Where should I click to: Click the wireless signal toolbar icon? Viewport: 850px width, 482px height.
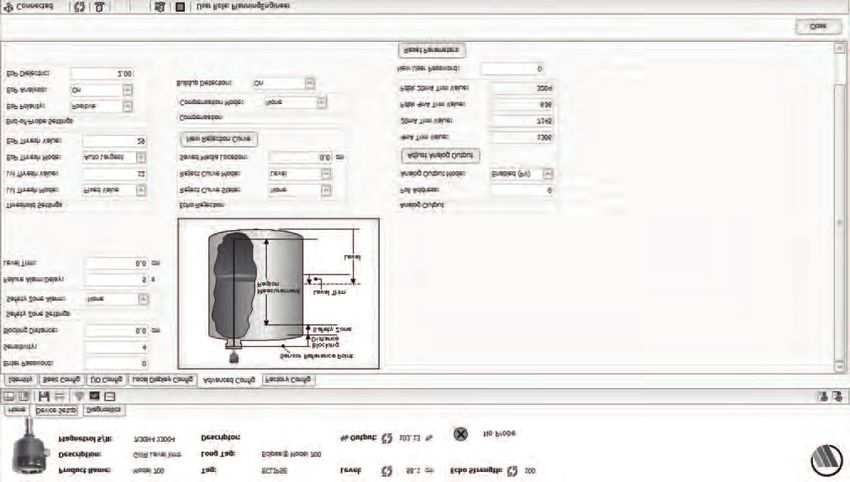tap(78, 396)
